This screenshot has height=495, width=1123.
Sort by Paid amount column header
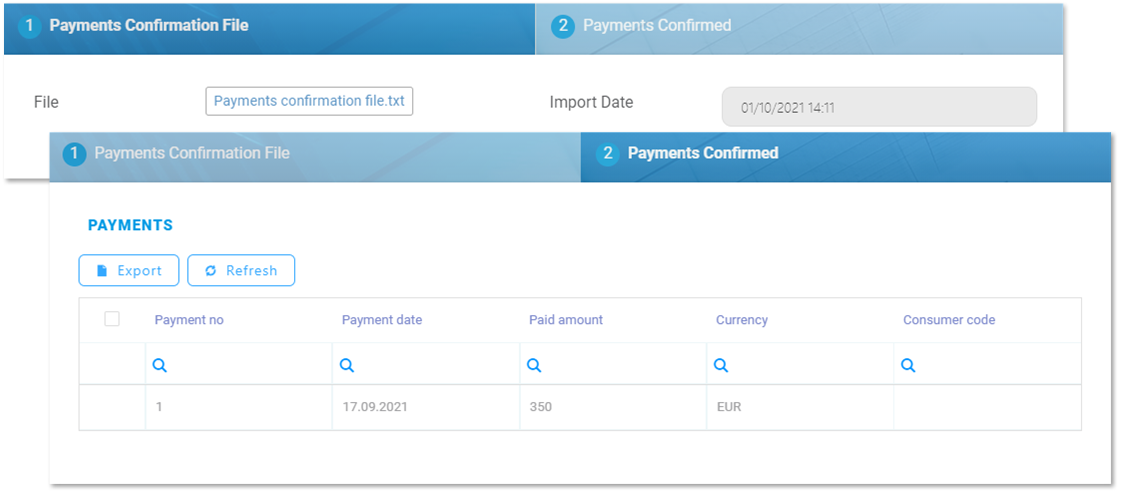point(566,320)
